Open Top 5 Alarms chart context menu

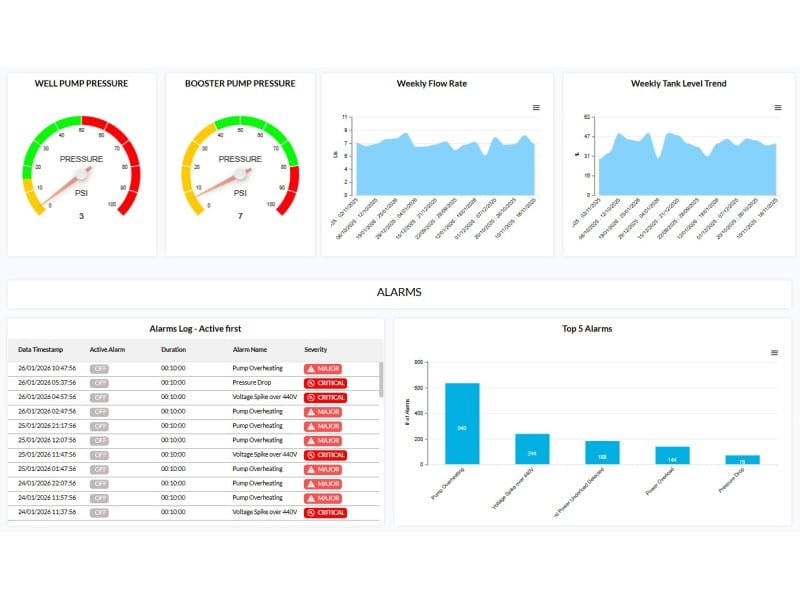(x=774, y=352)
